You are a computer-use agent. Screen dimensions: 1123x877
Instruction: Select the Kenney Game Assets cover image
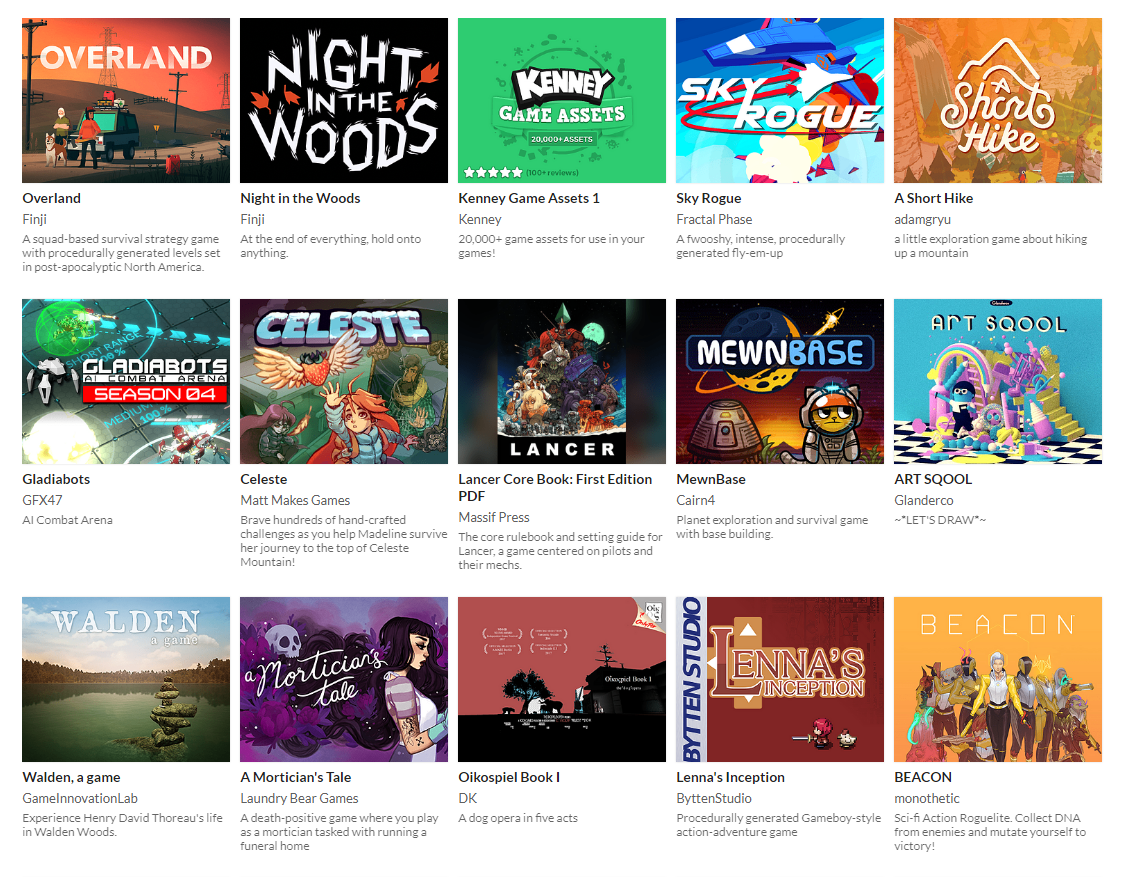(562, 100)
